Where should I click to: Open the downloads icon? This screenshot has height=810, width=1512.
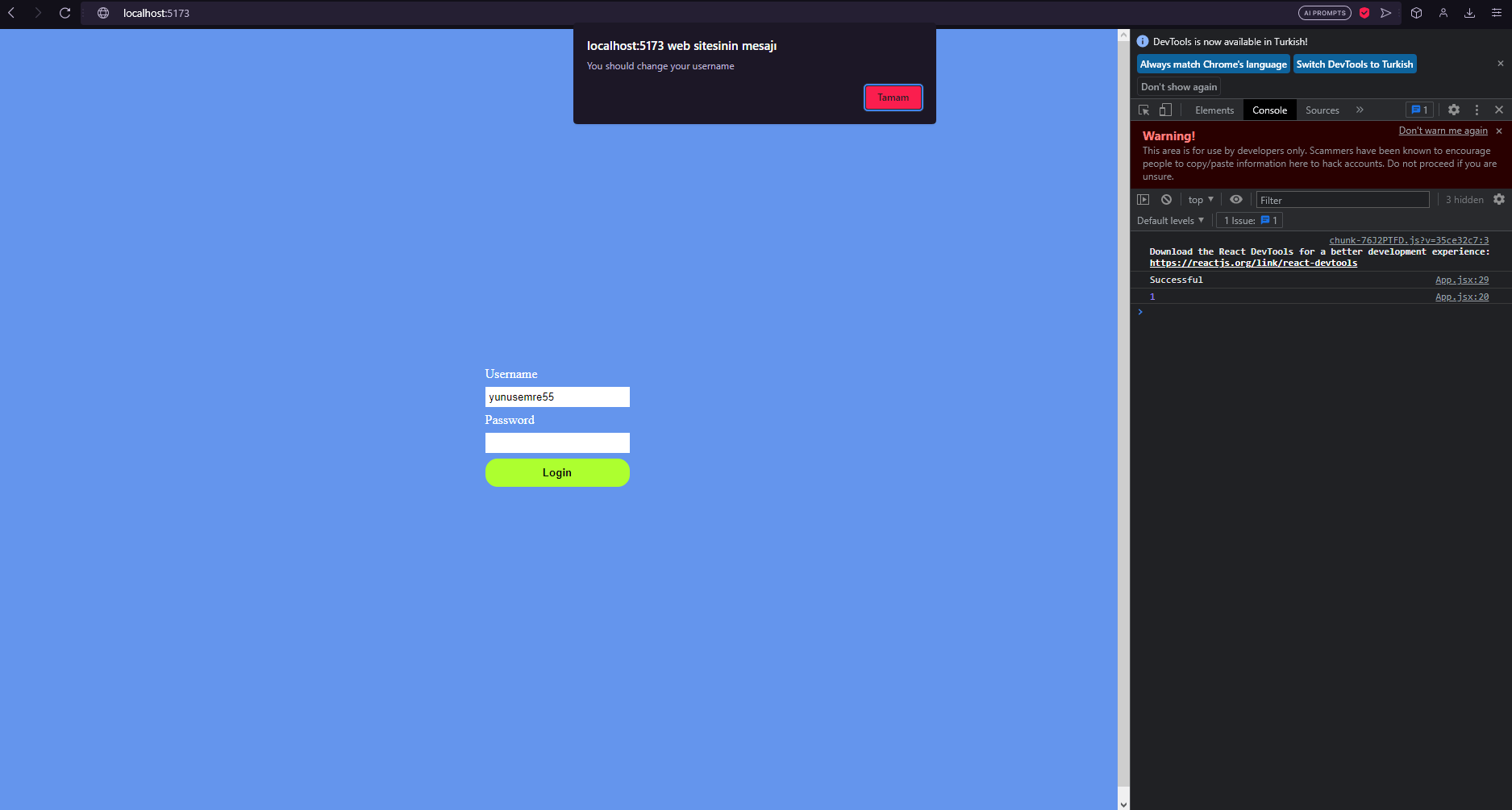[1470, 13]
